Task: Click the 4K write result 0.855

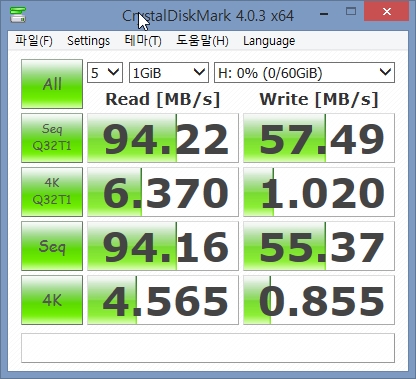Action: tap(319, 300)
